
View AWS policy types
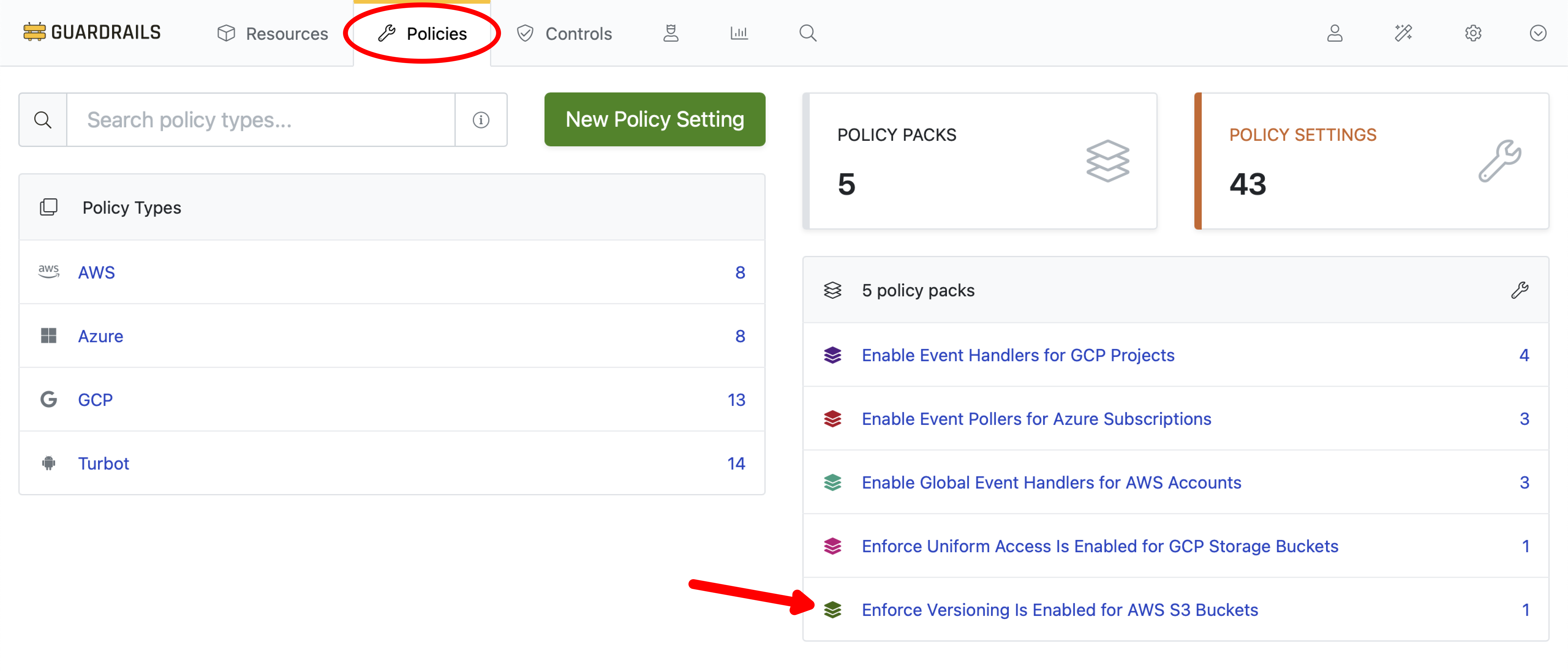(96, 272)
